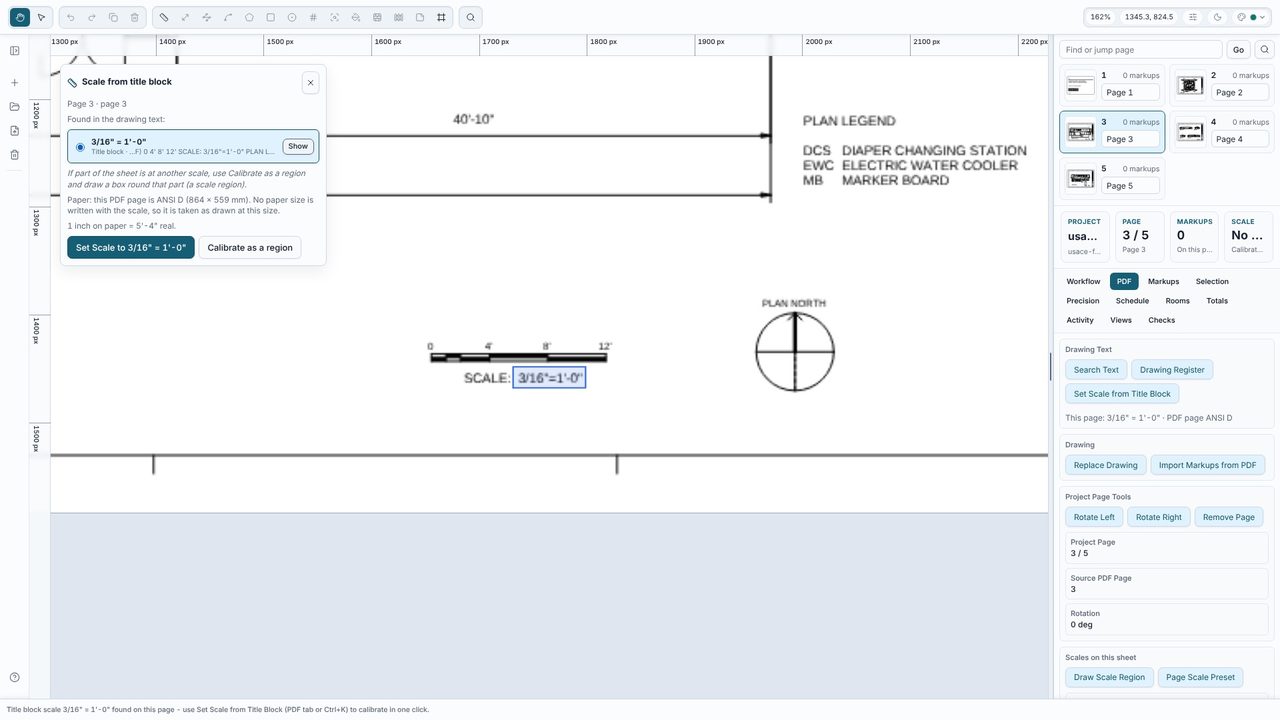The image size is (1280, 720).
Task: Open the Checks tab
Action: [x=1162, y=320]
